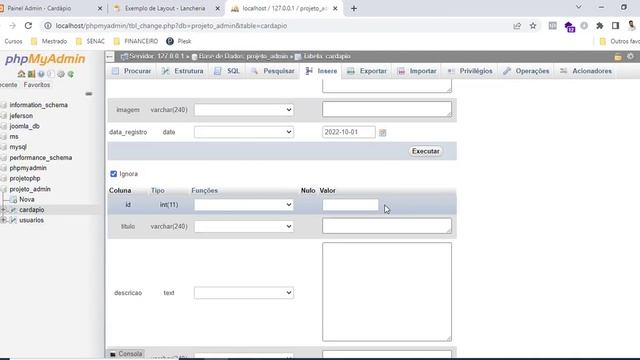Screen dimensions: 640x360
Task: Click the log out door icon
Action: tap(31, 74)
